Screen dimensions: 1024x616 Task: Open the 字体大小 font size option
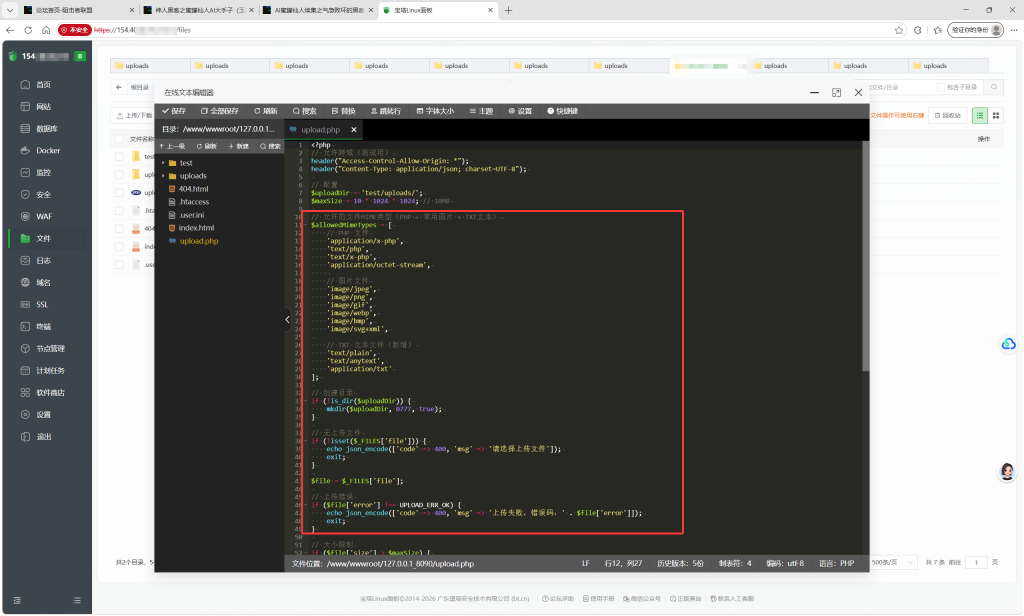(x=435, y=111)
